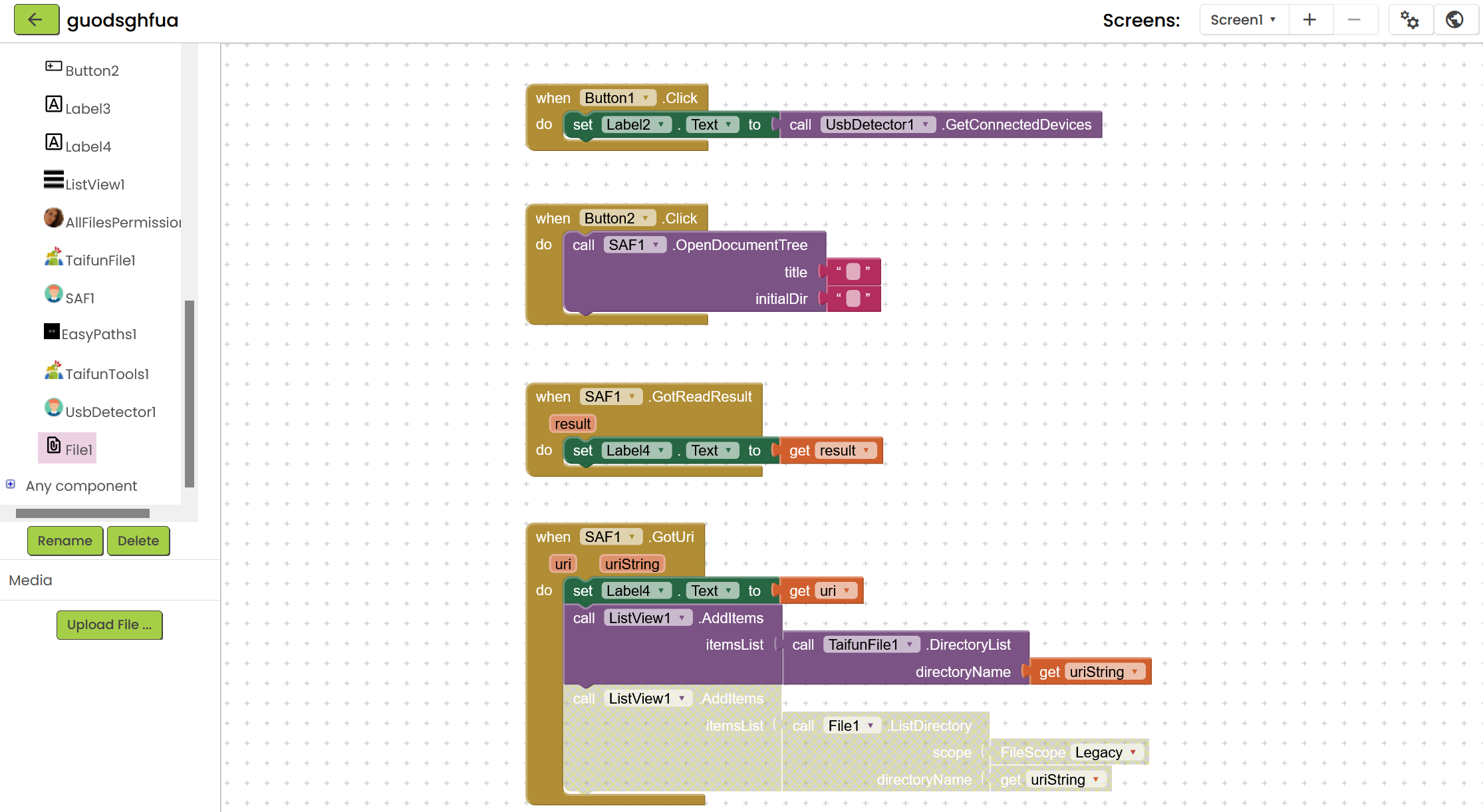
Task: Click the globe language icon
Action: (x=1454, y=20)
